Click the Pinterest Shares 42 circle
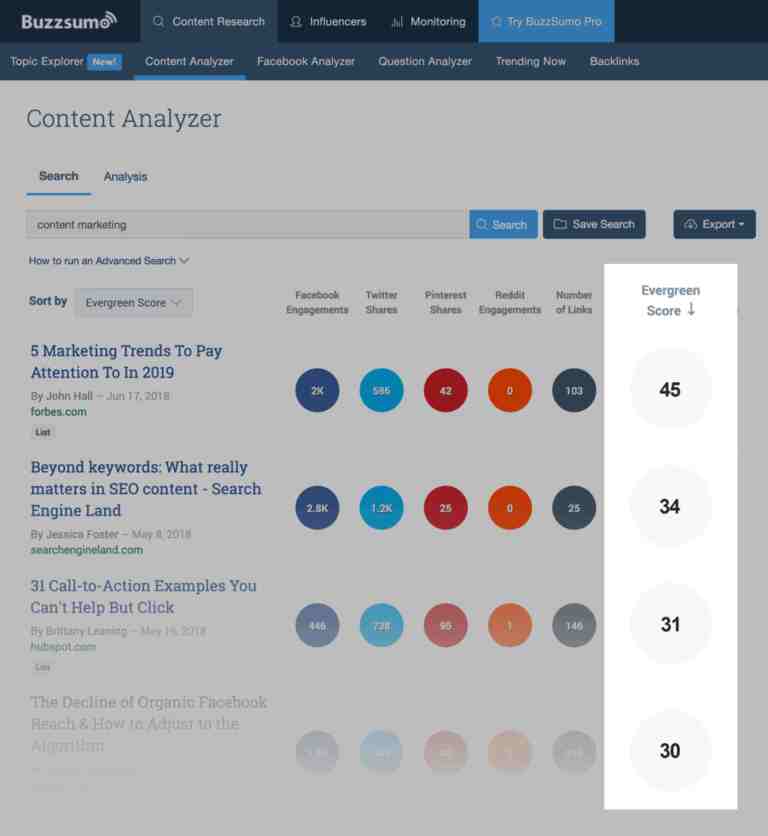The height and width of the screenshot is (836, 768). tap(445, 390)
